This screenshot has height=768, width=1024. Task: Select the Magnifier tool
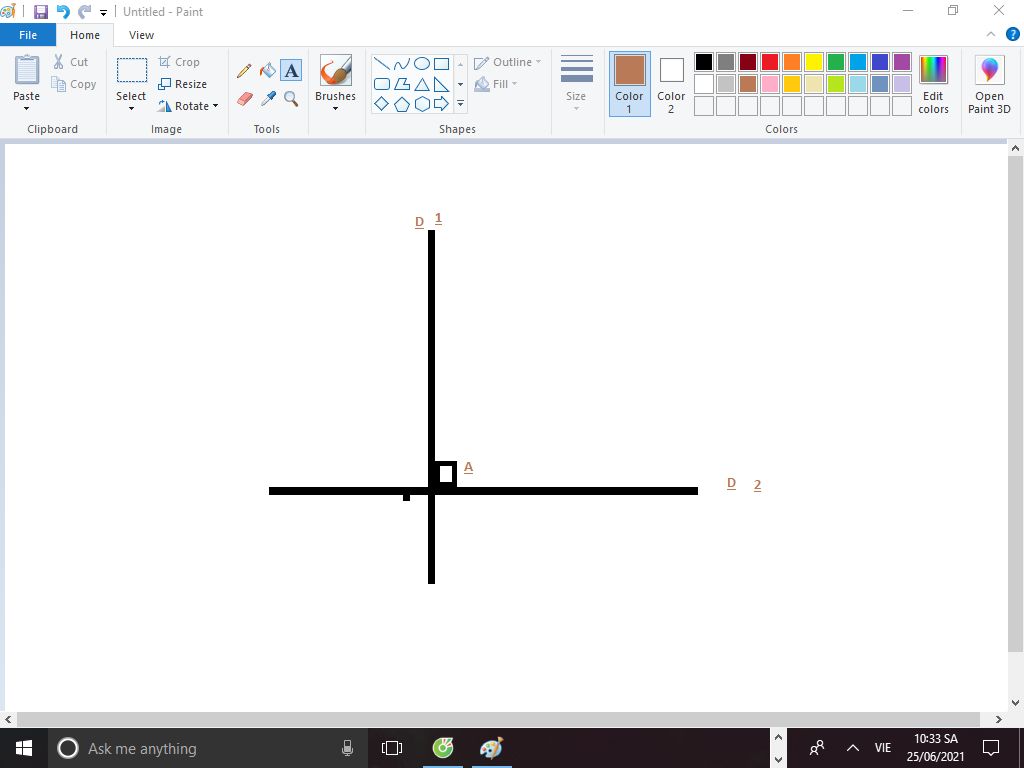291,99
